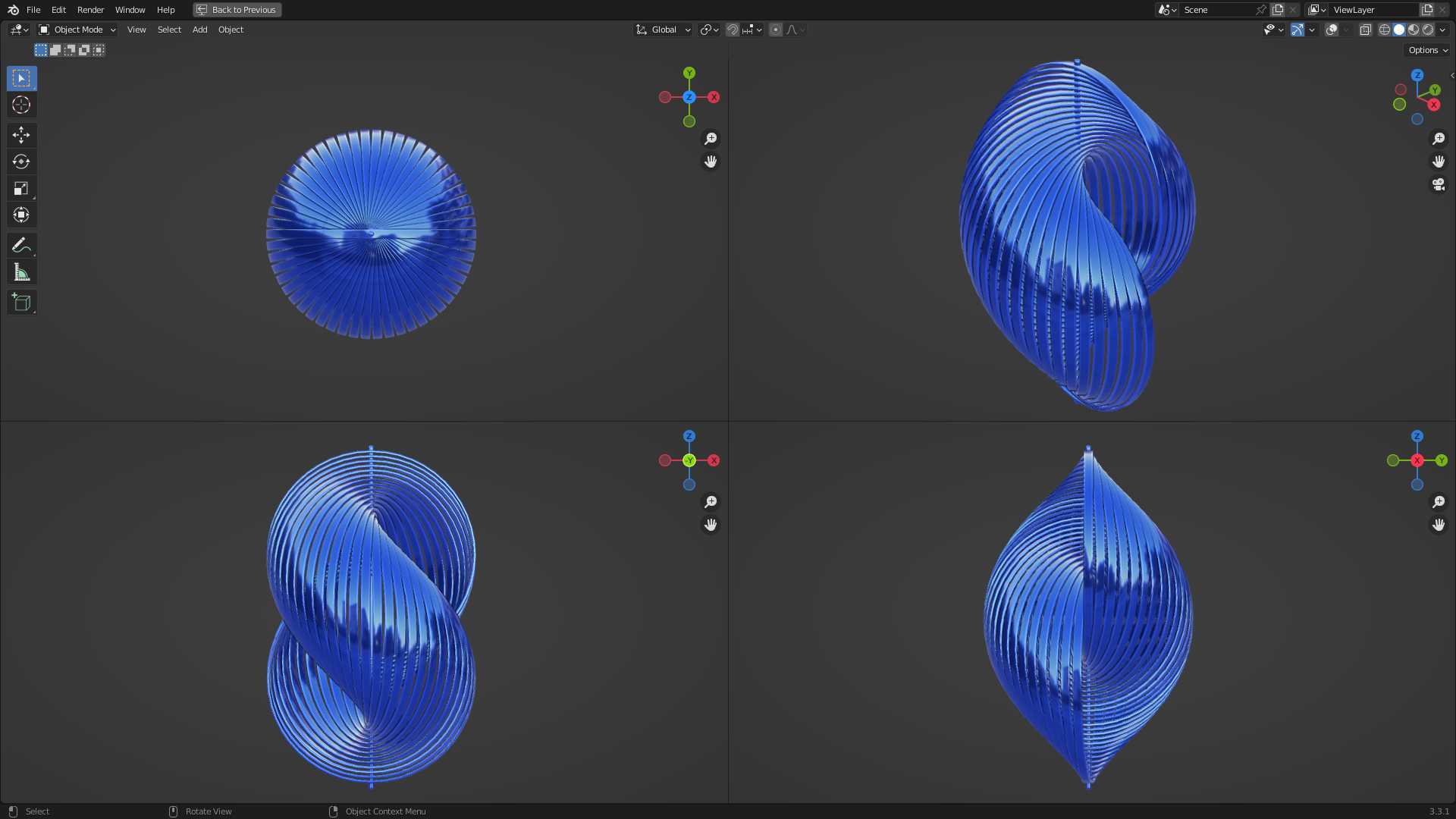Click pan hand icon in bottom-left viewport
The image size is (1456, 819).
[711, 525]
